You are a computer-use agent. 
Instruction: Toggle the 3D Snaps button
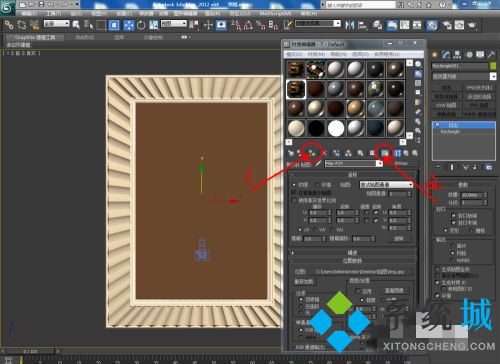click(236, 25)
